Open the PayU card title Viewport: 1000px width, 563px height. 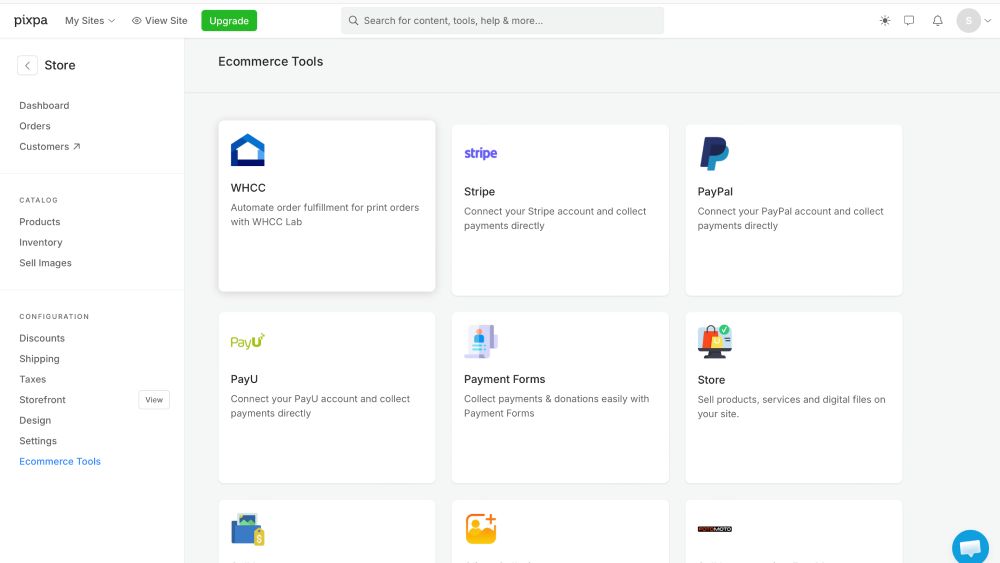[244, 379]
